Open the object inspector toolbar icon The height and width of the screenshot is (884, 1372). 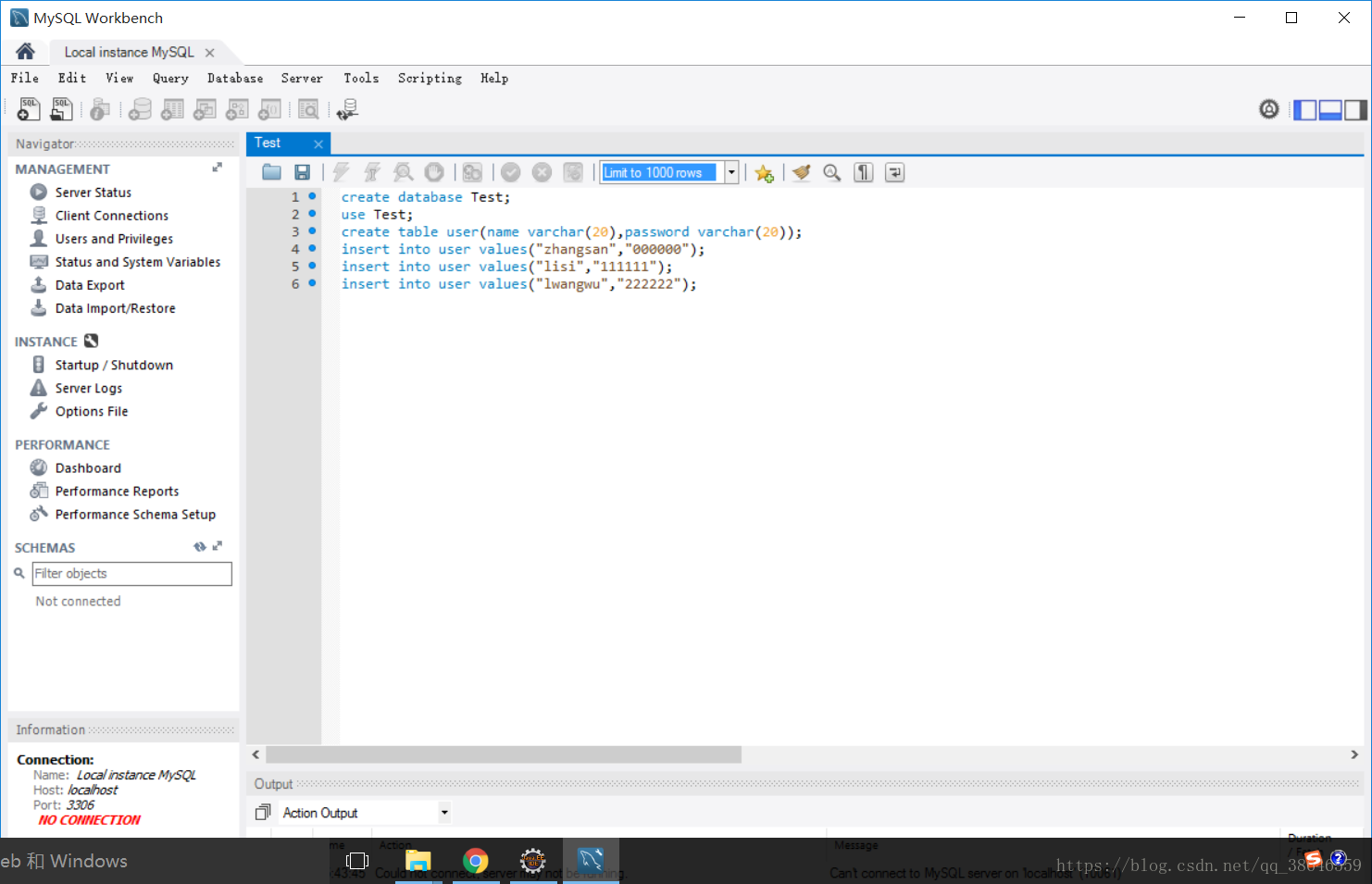(x=100, y=110)
